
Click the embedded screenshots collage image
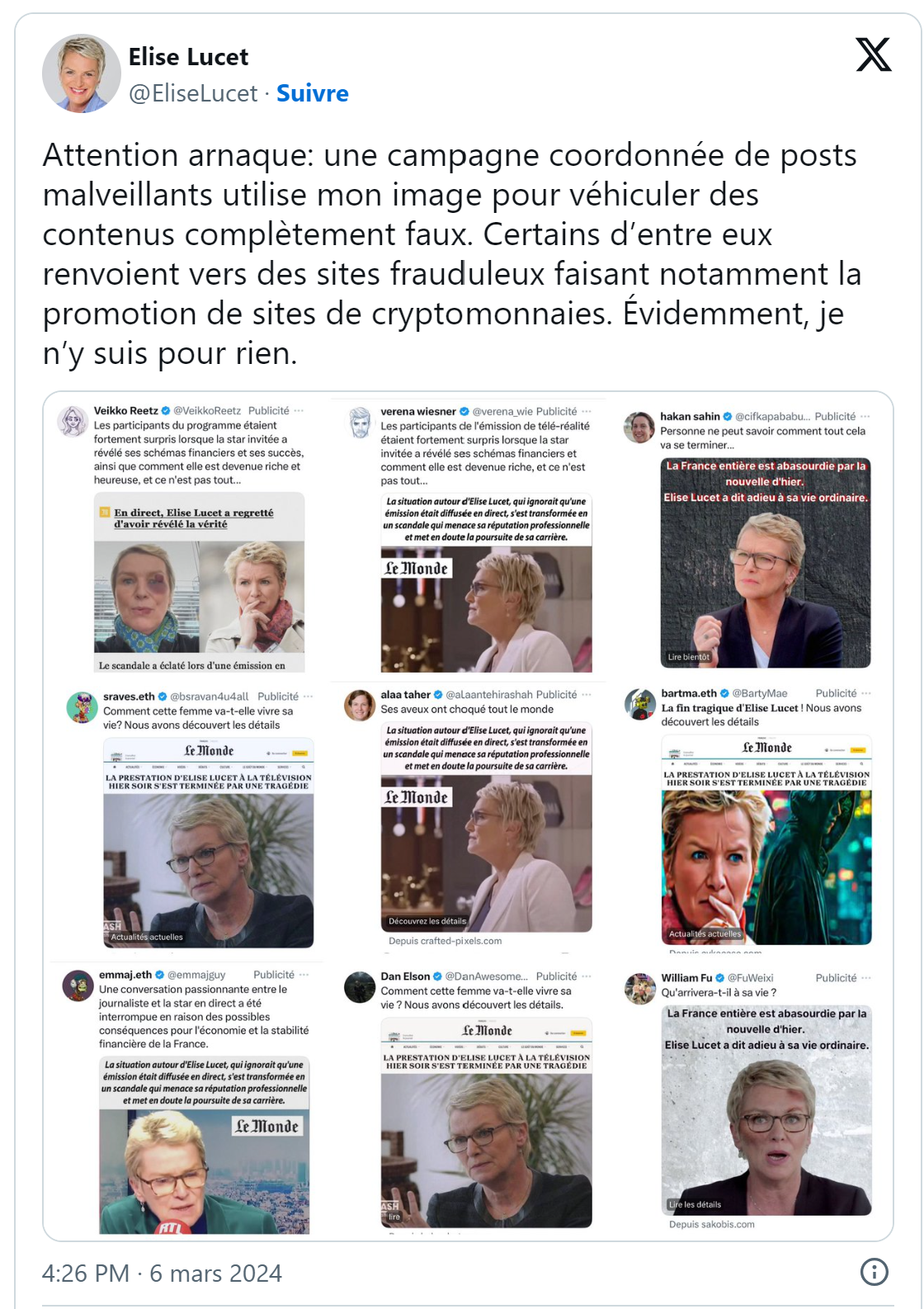468,815
